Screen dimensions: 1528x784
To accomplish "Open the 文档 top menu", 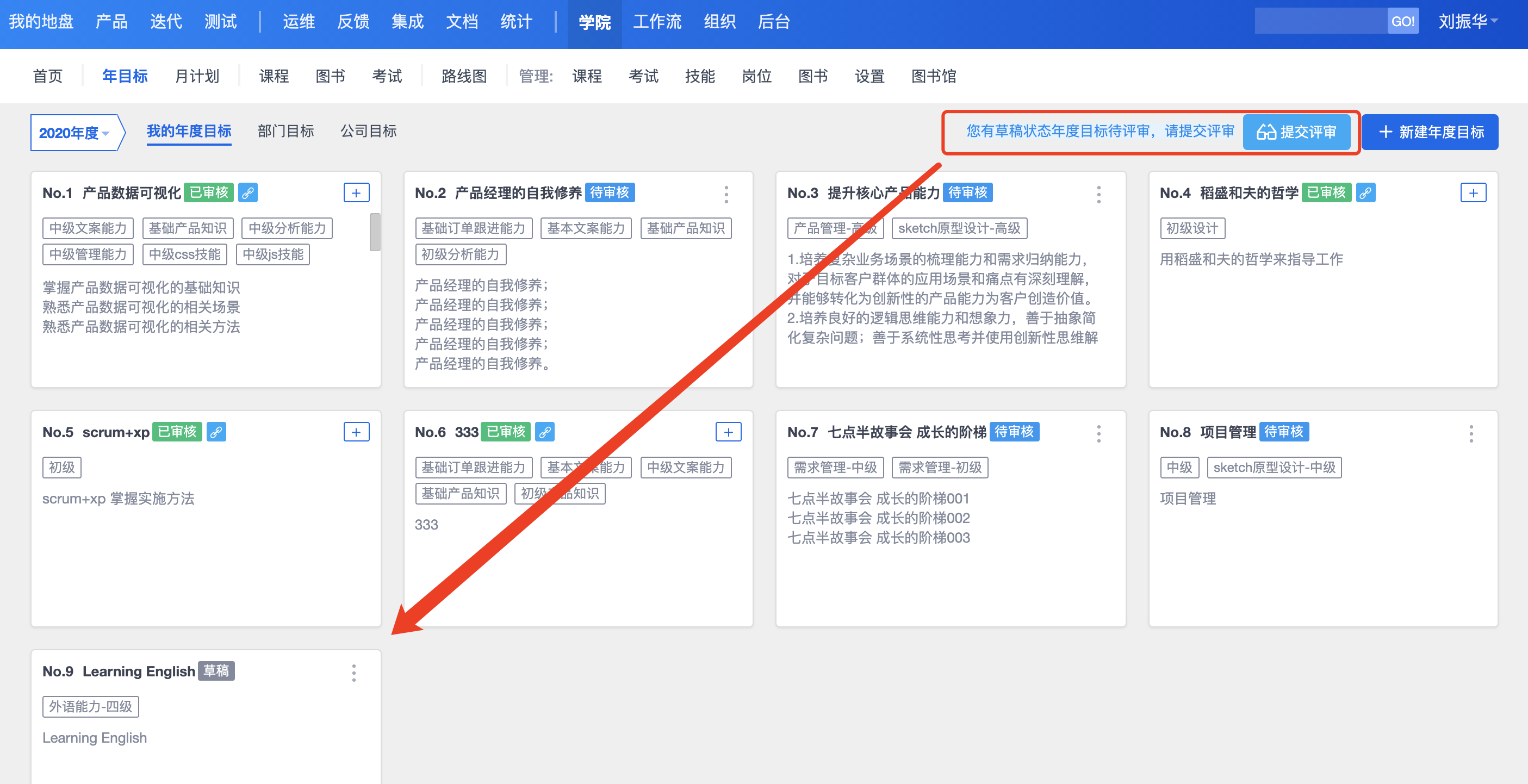I will click(462, 21).
